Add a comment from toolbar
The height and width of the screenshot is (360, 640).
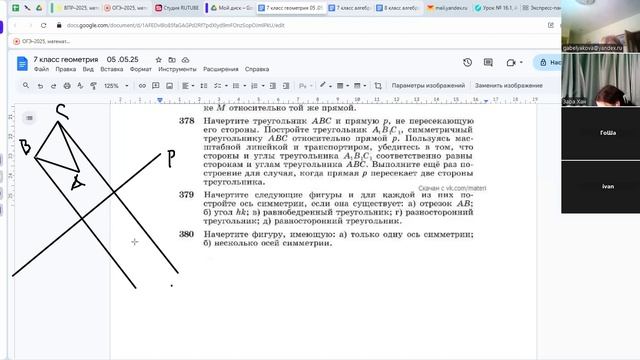[x=156, y=86]
